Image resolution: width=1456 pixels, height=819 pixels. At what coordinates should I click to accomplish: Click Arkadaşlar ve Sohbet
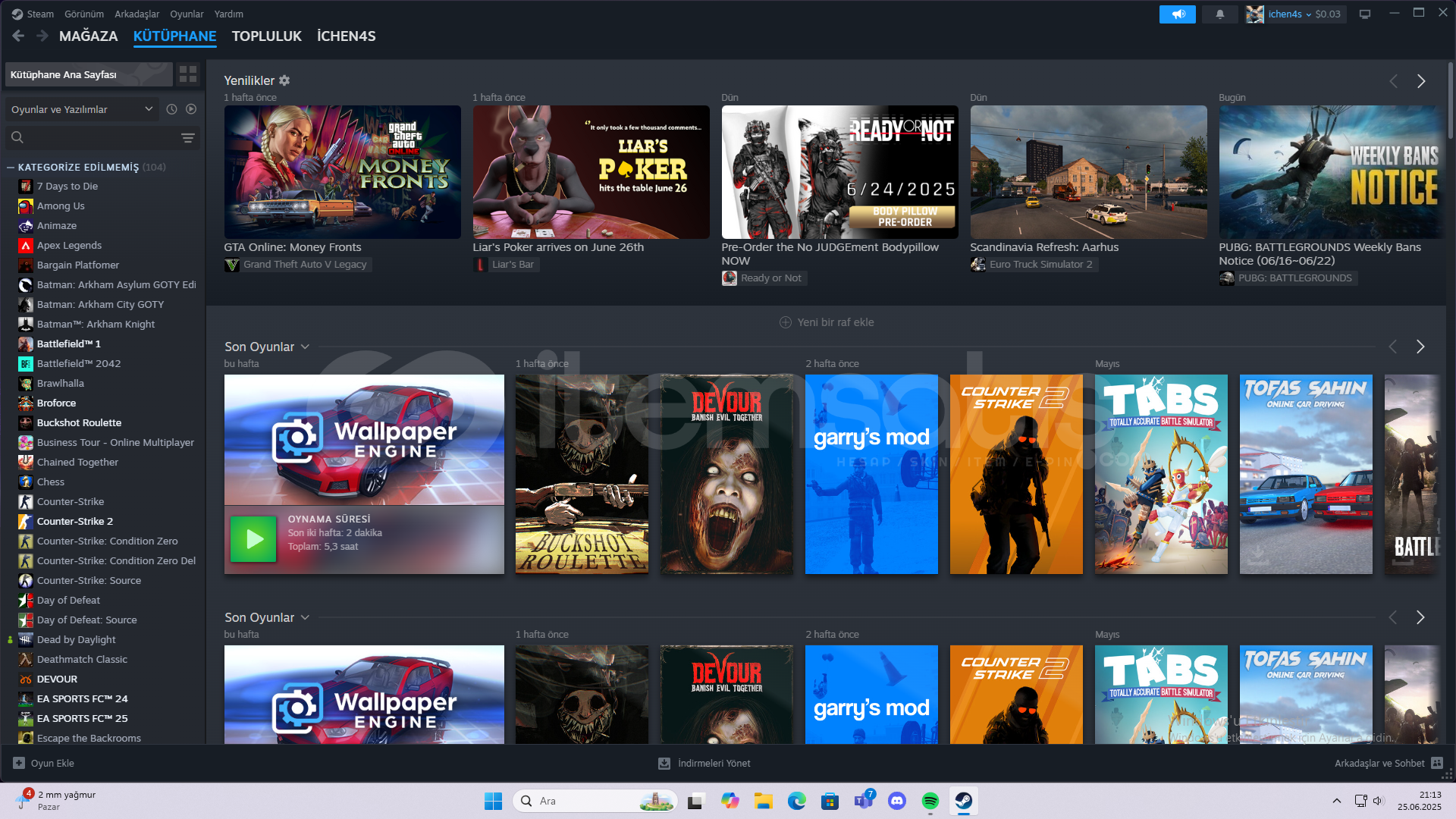coord(1379,764)
